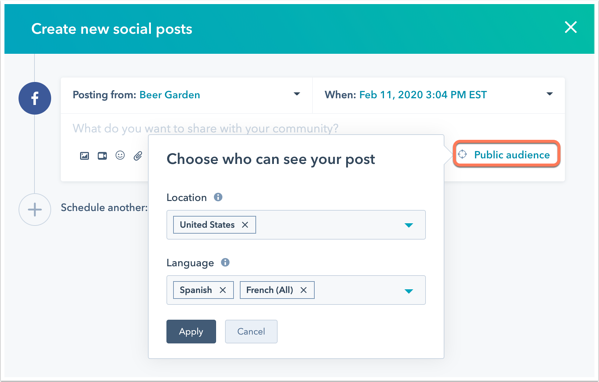Insert an image using the photo icon
Screen dimensions: 599x382
coord(84,156)
